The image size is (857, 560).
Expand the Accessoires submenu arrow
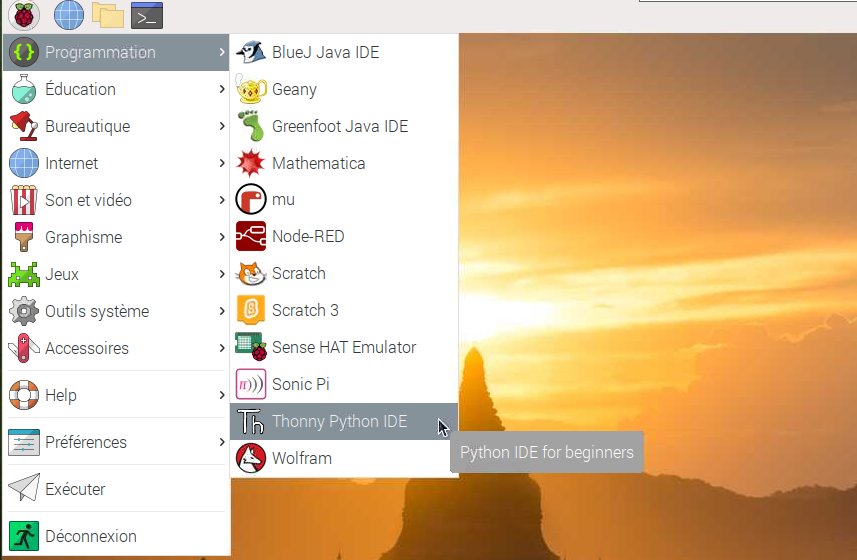coord(221,348)
